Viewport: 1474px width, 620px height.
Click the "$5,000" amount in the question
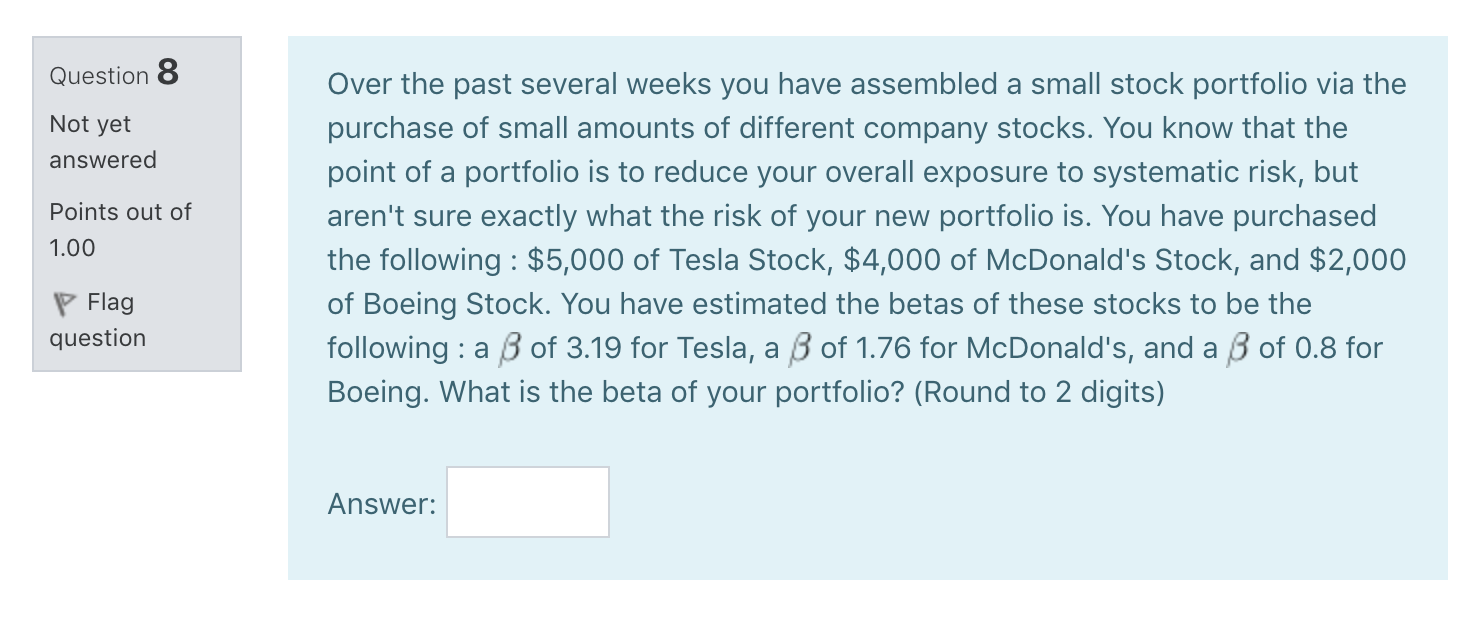pos(576,260)
